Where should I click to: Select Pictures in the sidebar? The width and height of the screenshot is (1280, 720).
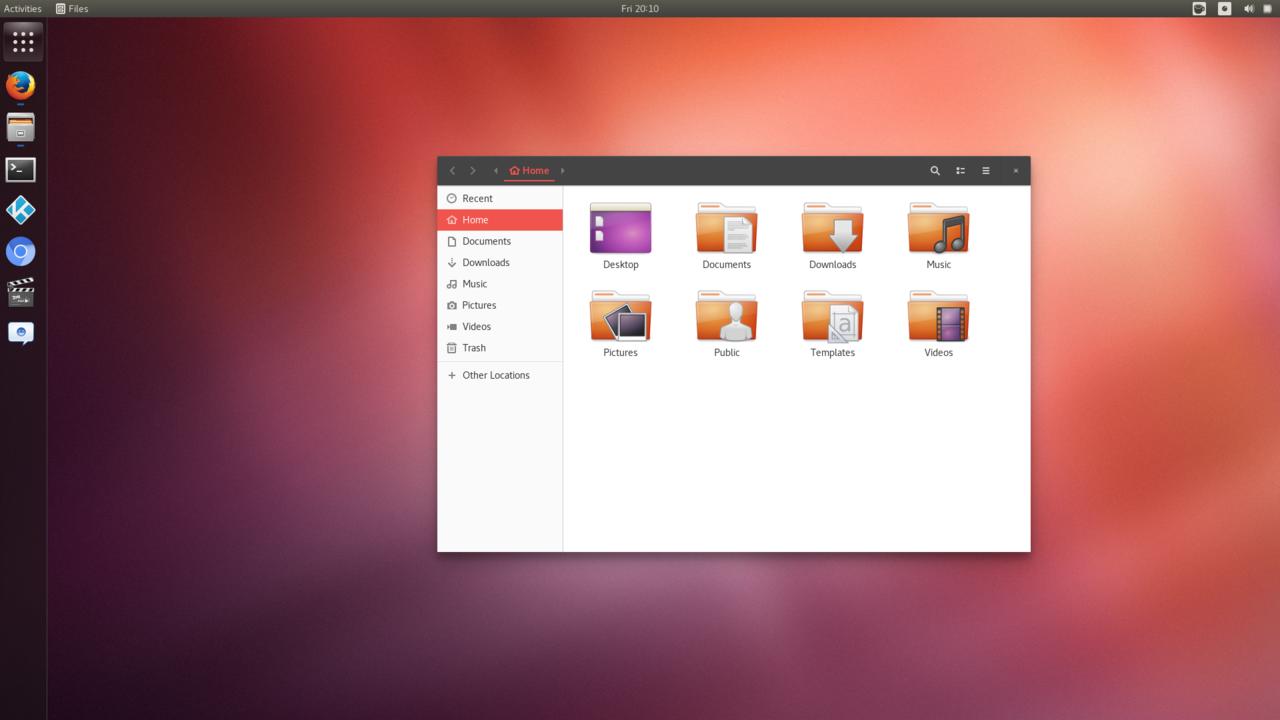click(500, 305)
